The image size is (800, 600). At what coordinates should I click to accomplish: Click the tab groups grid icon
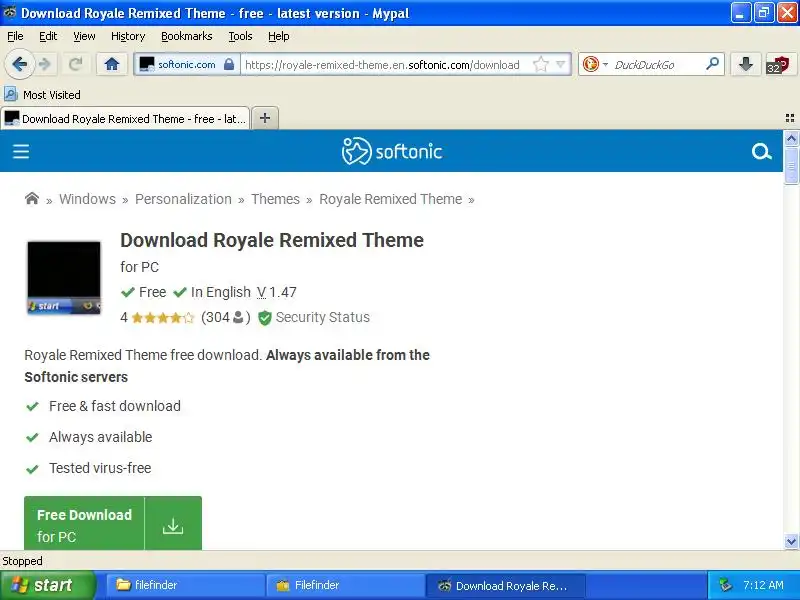[790, 118]
